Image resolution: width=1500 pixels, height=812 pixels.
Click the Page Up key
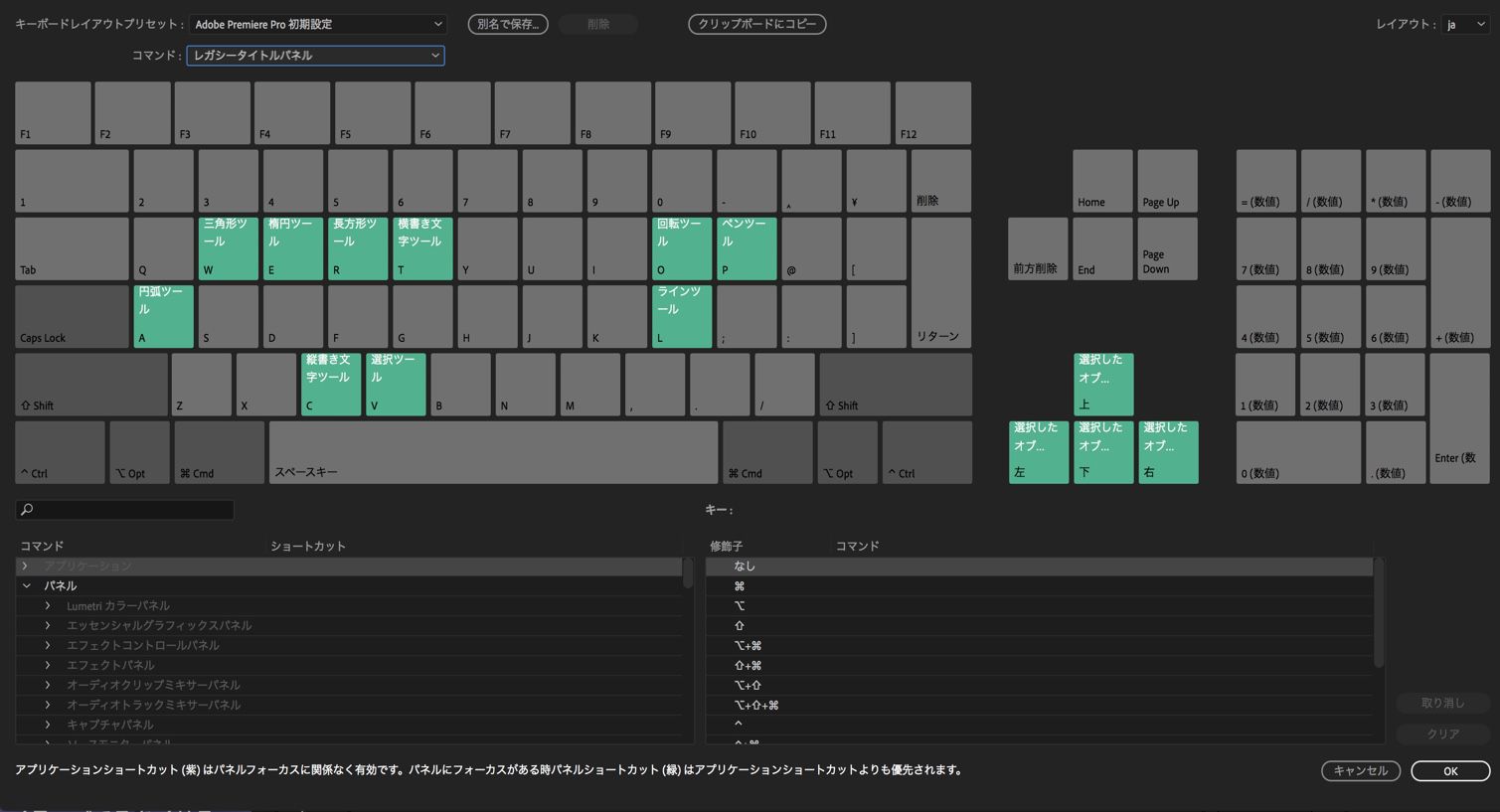tap(1167, 181)
